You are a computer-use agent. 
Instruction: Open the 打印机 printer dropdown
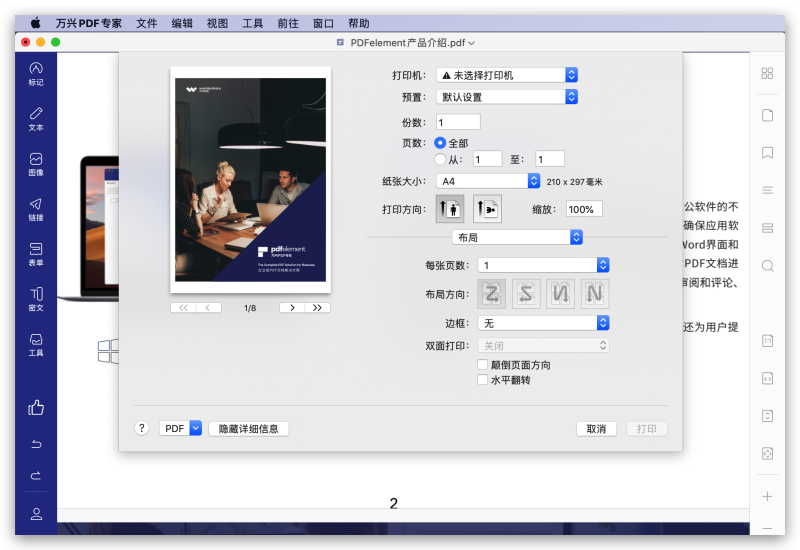click(x=507, y=75)
